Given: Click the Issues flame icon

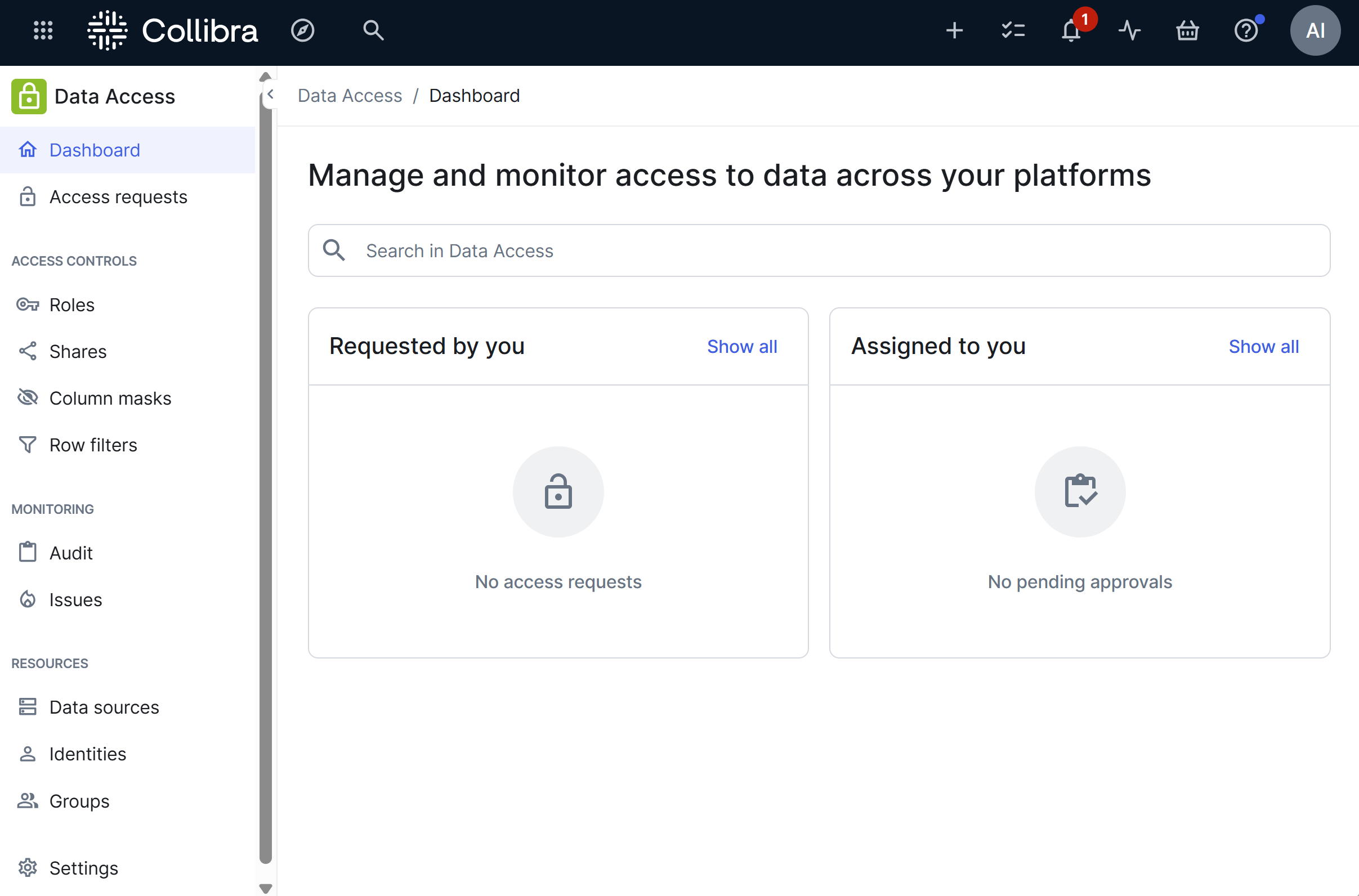Looking at the screenshot, I should point(28,599).
